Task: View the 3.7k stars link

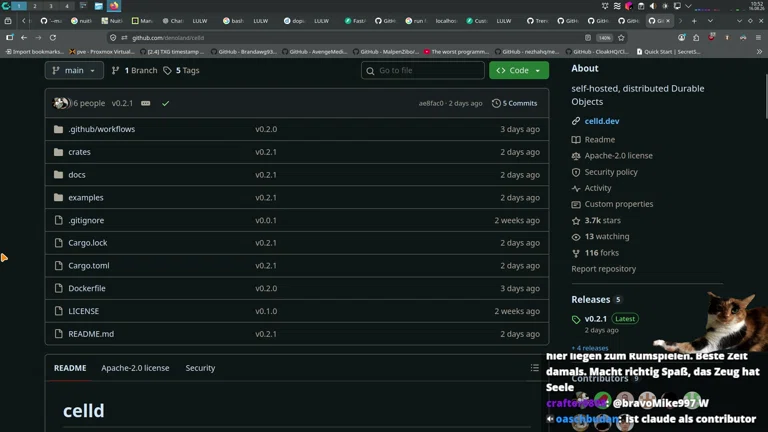Action: click(x=602, y=220)
